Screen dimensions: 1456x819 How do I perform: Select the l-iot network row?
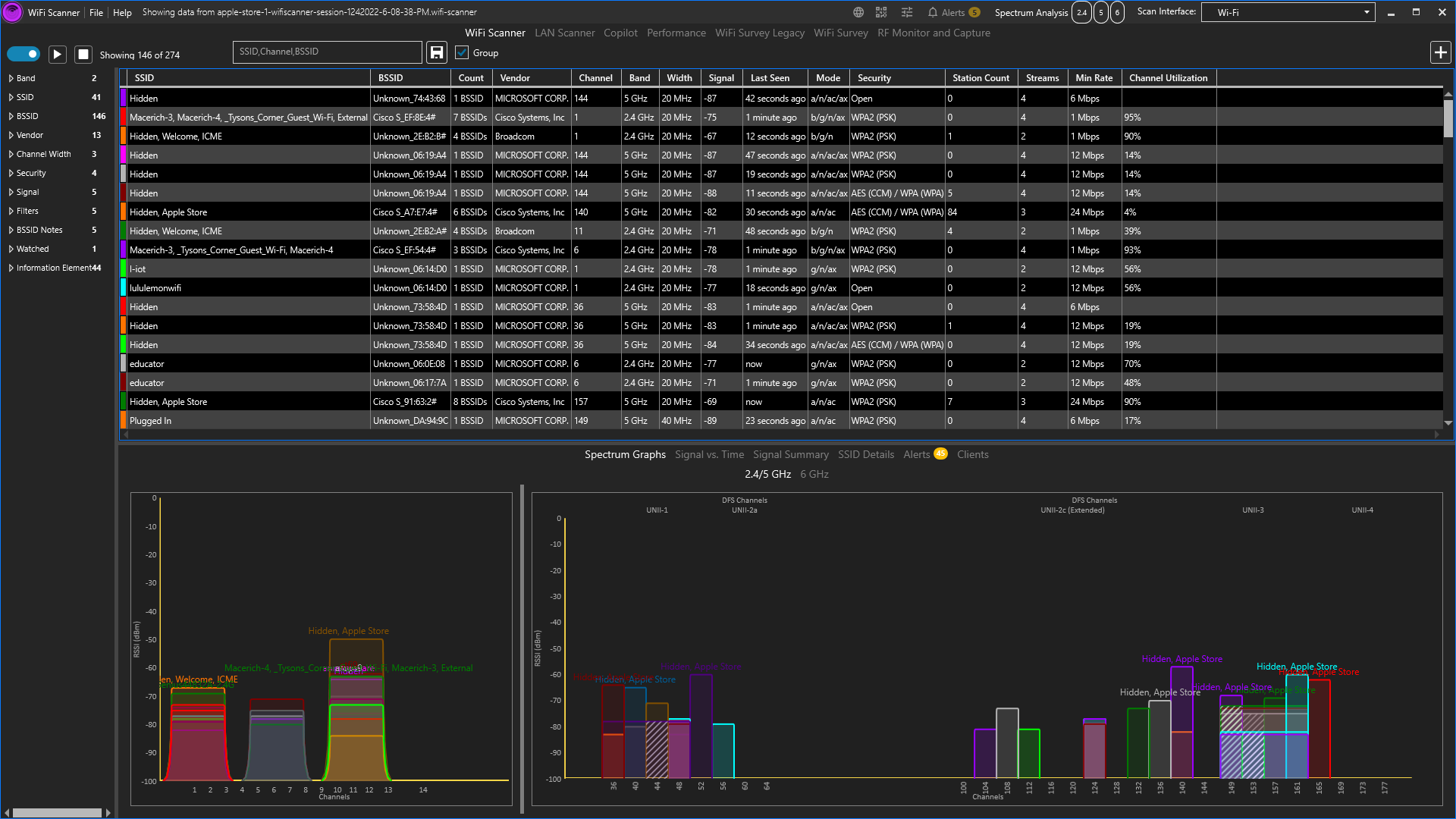[x=781, y=269]
